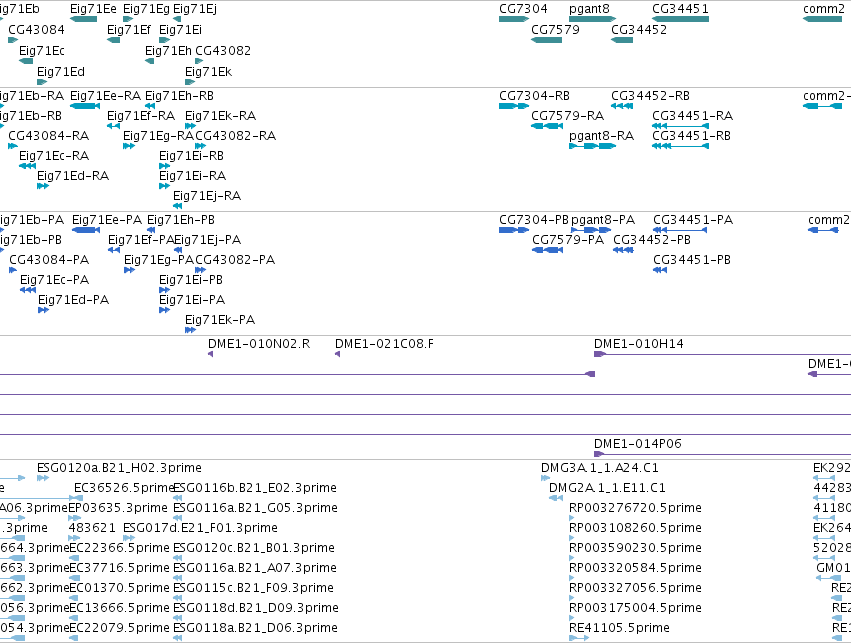
Task: Click protein CG7304-PB
Action: click(x=534, y=220)
